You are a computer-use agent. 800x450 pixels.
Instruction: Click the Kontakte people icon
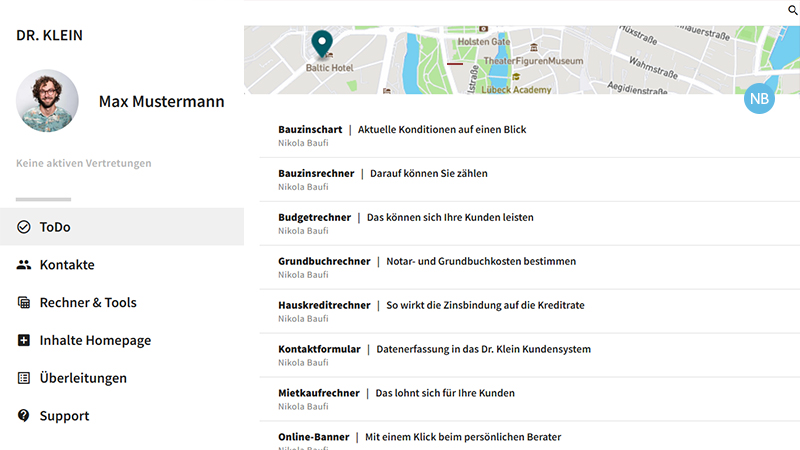[x=24, y=265]
